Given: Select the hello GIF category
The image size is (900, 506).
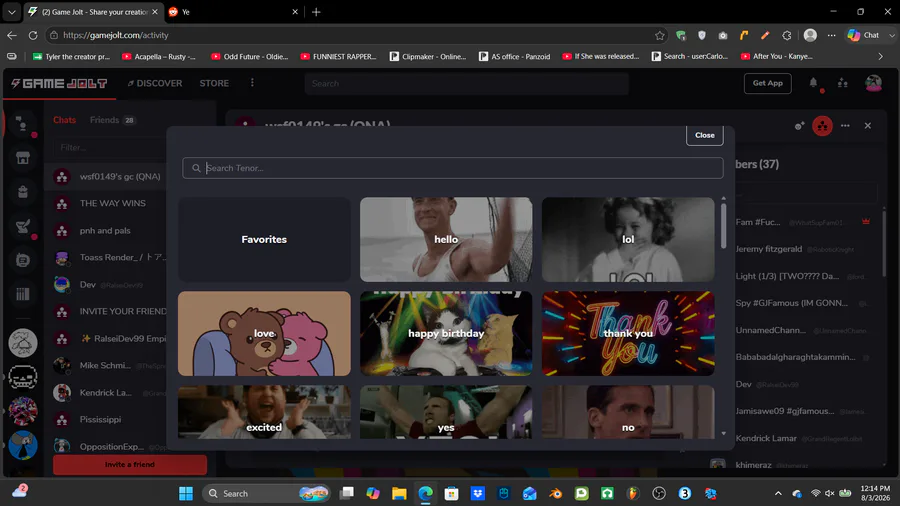Looking at the screenshot, I should (446, 239).
